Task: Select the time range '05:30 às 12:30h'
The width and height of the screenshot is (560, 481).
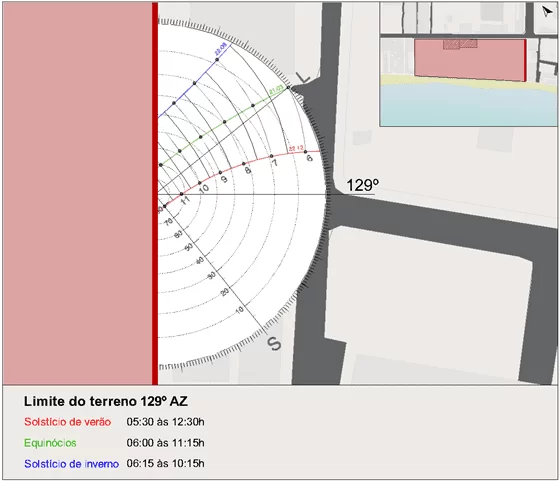Action: (165, 422)
